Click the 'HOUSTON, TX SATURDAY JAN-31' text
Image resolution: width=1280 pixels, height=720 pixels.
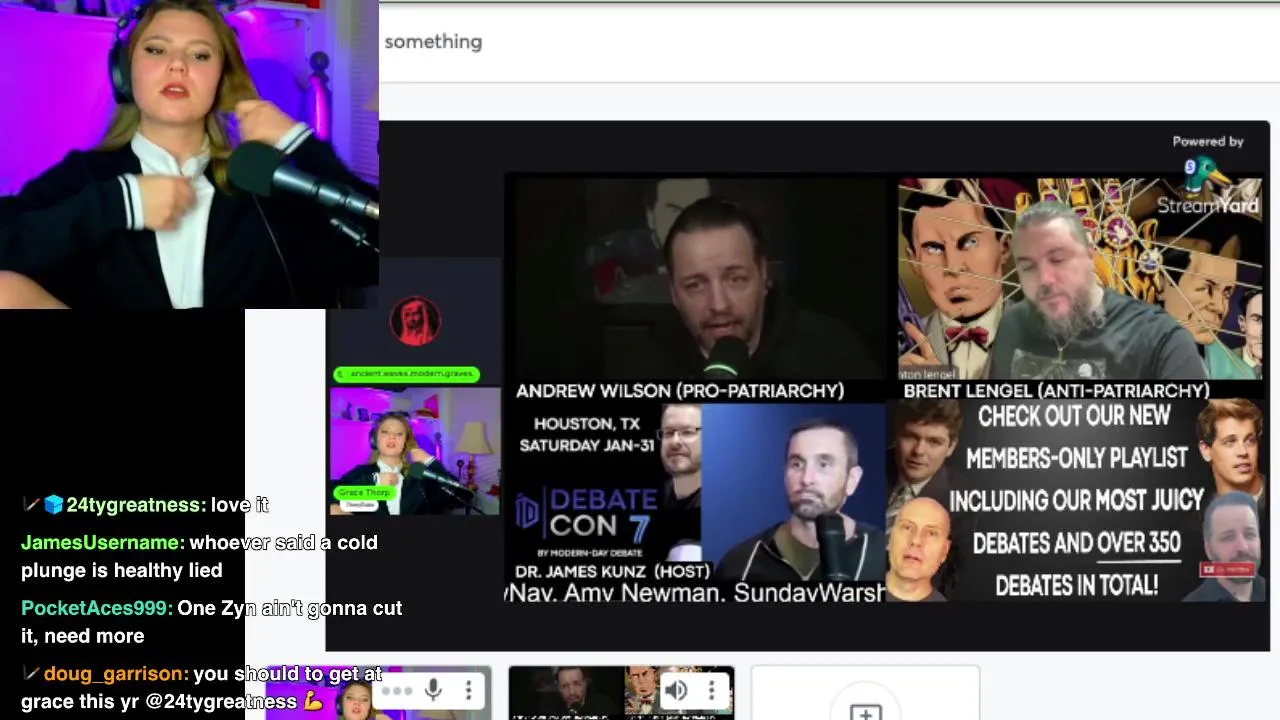point(587,434)
